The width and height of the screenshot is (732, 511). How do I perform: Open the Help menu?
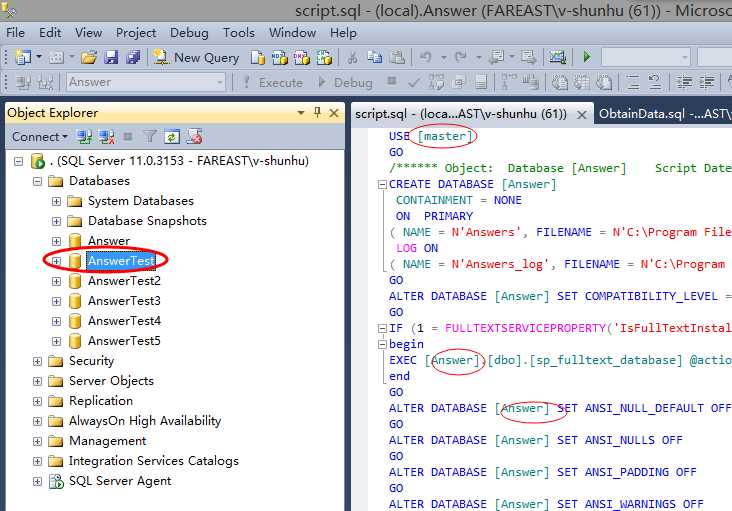(x=343, y=33)
